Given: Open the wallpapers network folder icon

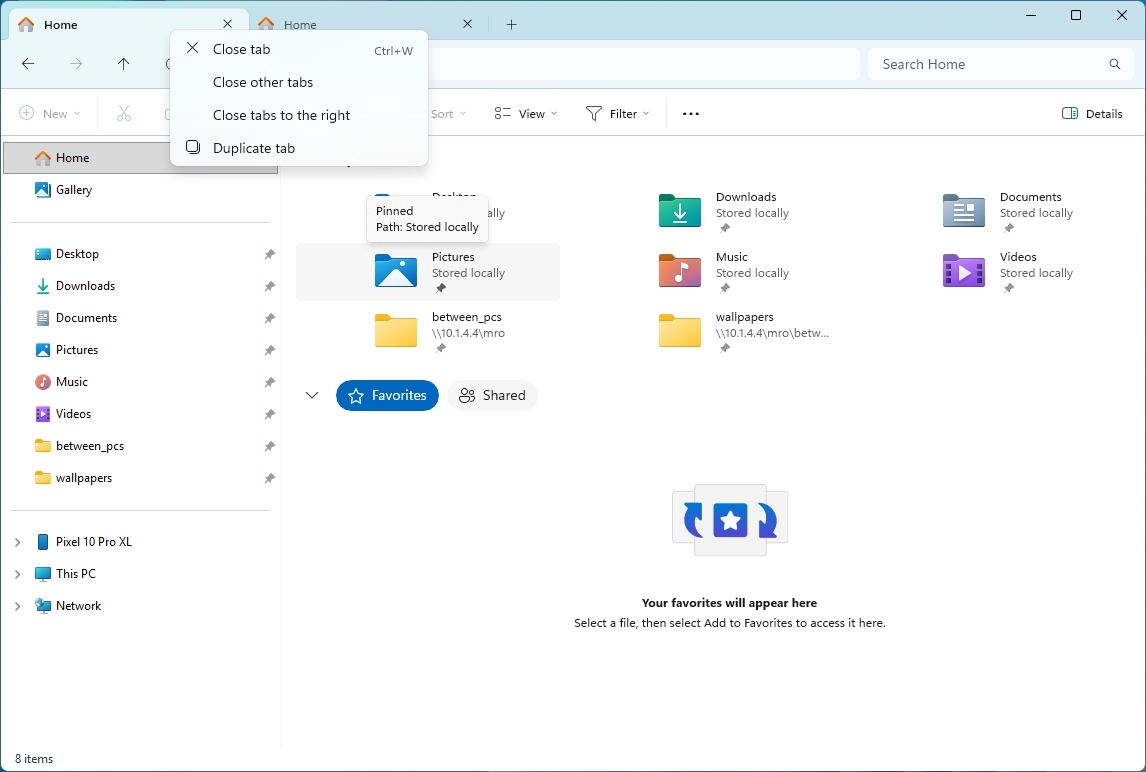Looking at the screenshot, I should pos(680,330).
